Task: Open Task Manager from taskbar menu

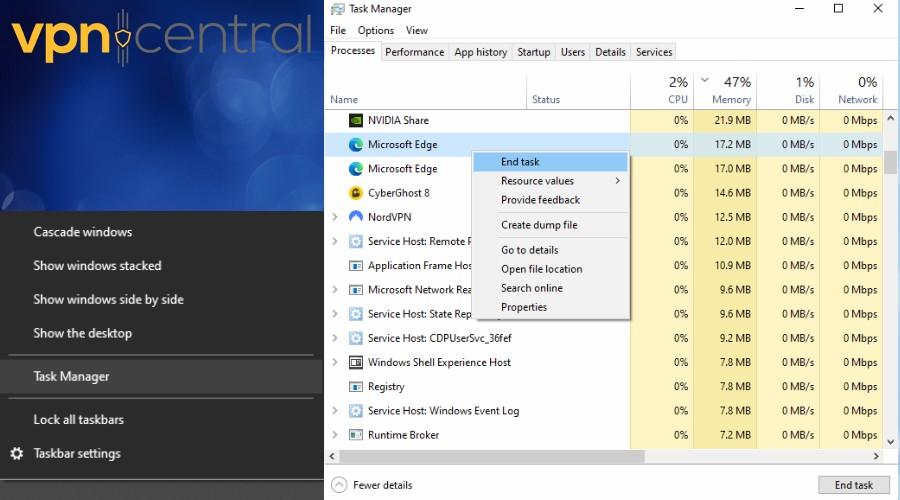Action: click(161, 377)
